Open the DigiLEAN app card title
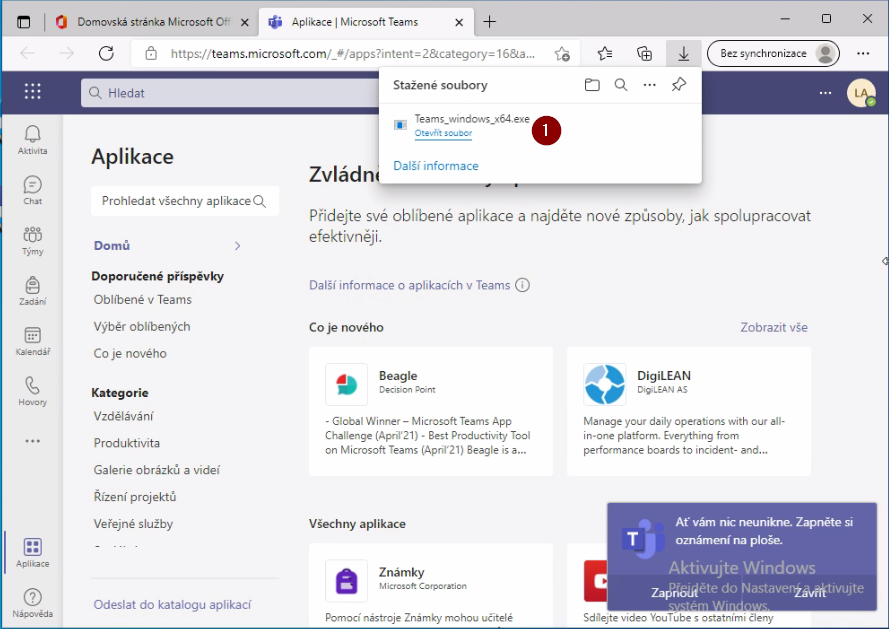 coord(664,375)
